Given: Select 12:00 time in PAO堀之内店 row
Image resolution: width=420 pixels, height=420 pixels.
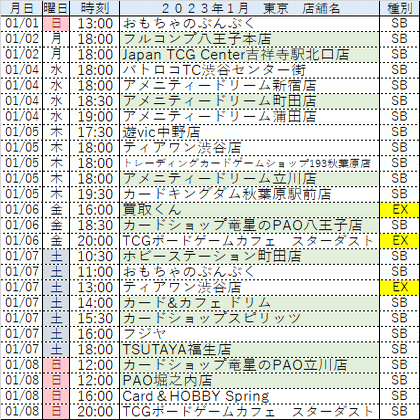Looking at the screenshot, I should (x=94, y=380).
